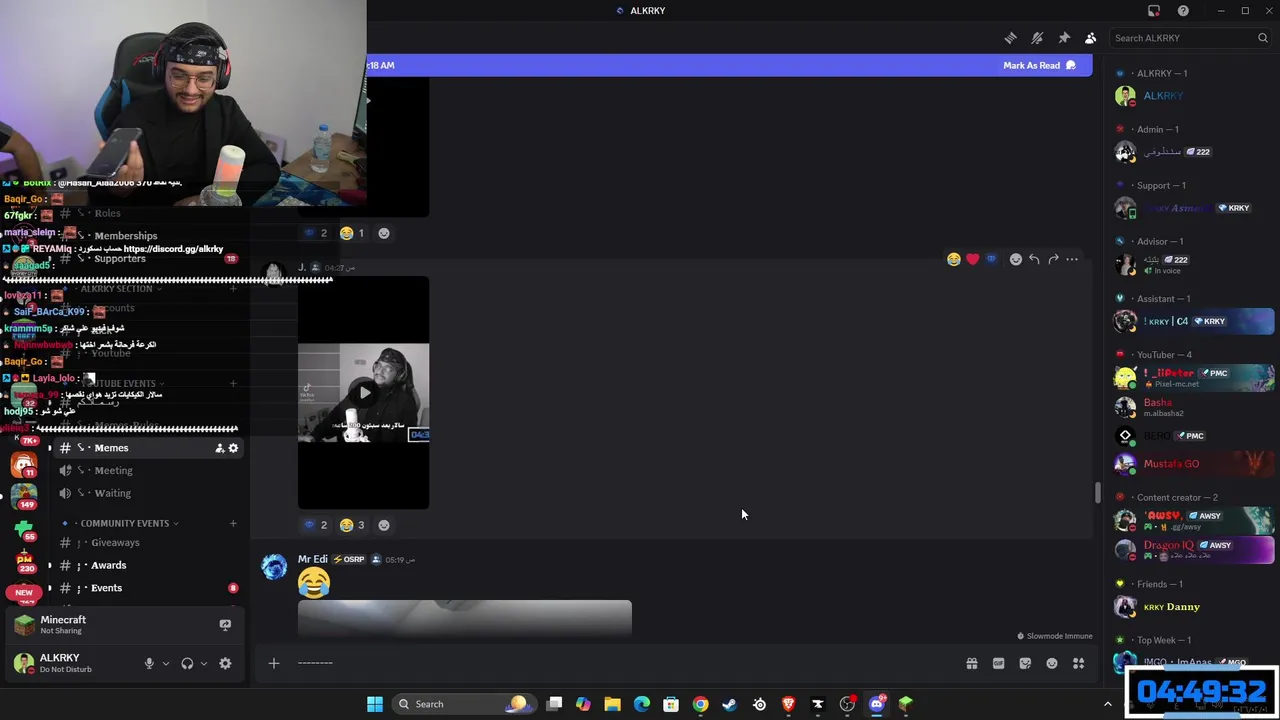1280x720 pixels.
Task: Open Windows Start menu
Action: click(375, 704)
